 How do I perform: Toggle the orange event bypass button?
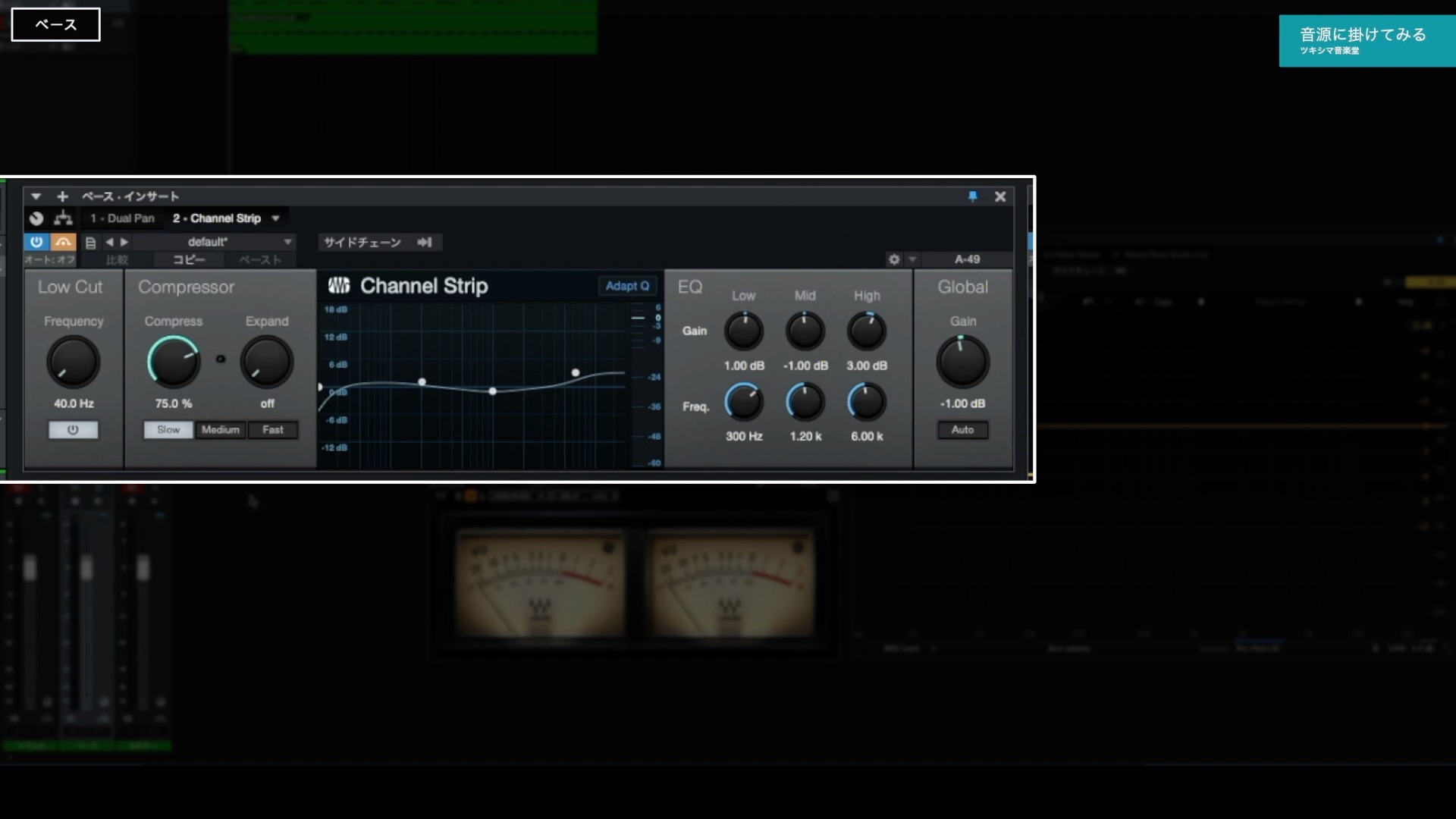point(63,242)
